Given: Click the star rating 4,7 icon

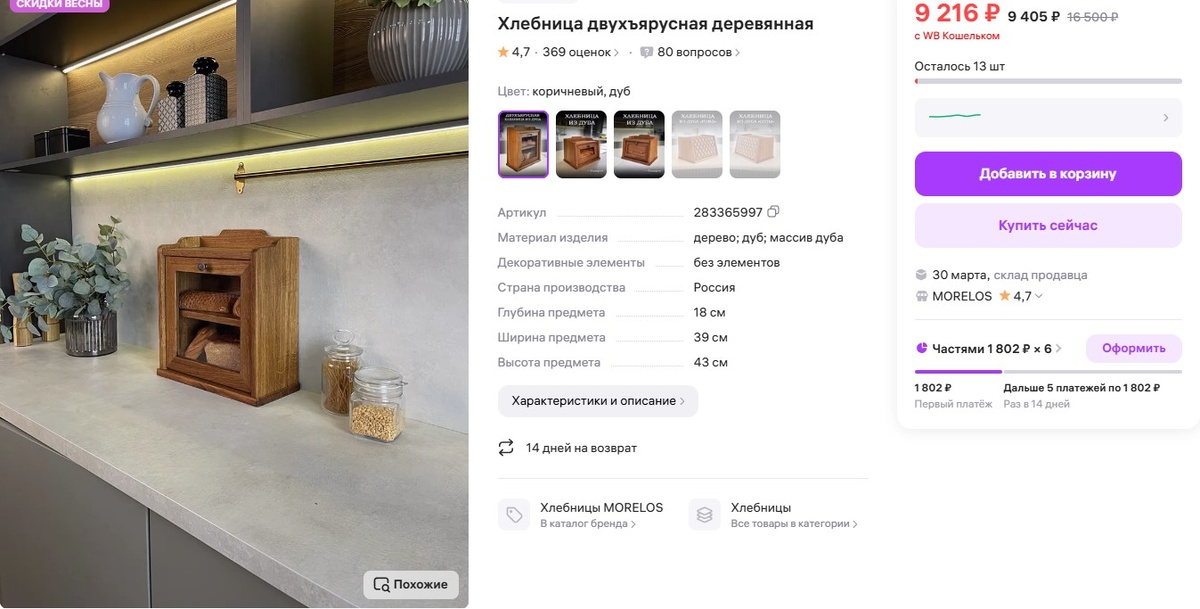Looking at the screenshot, I should pos(503,52).
